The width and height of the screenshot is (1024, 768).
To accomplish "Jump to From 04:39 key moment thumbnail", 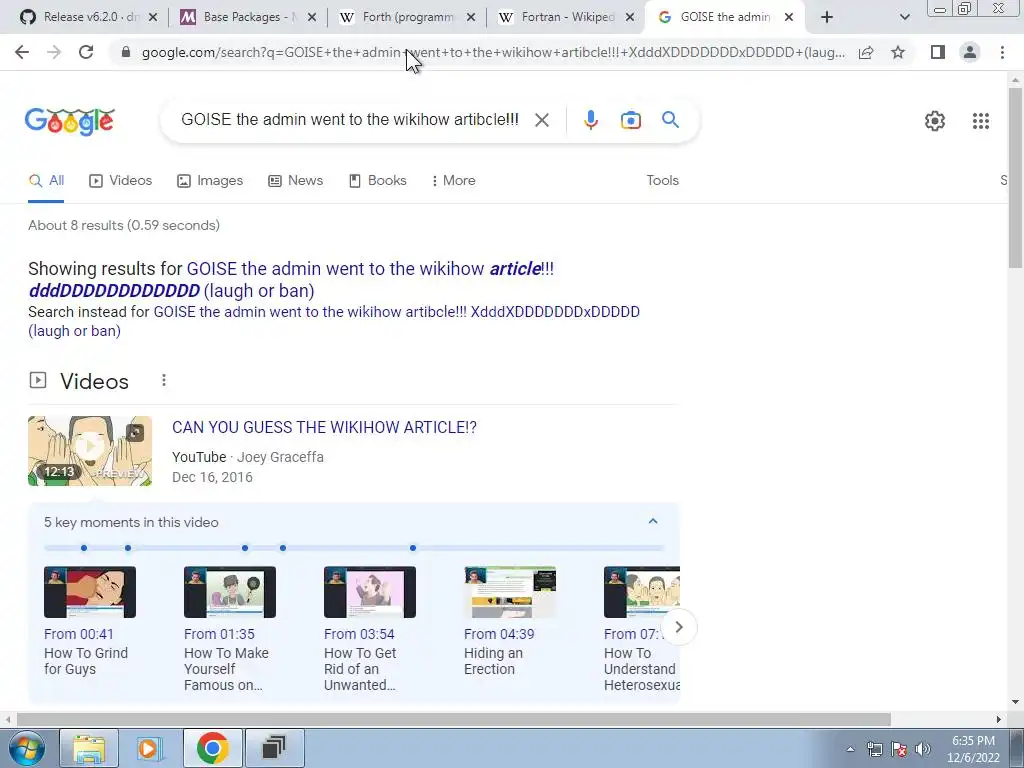I will pyautogui.click(x=509, y=592).
